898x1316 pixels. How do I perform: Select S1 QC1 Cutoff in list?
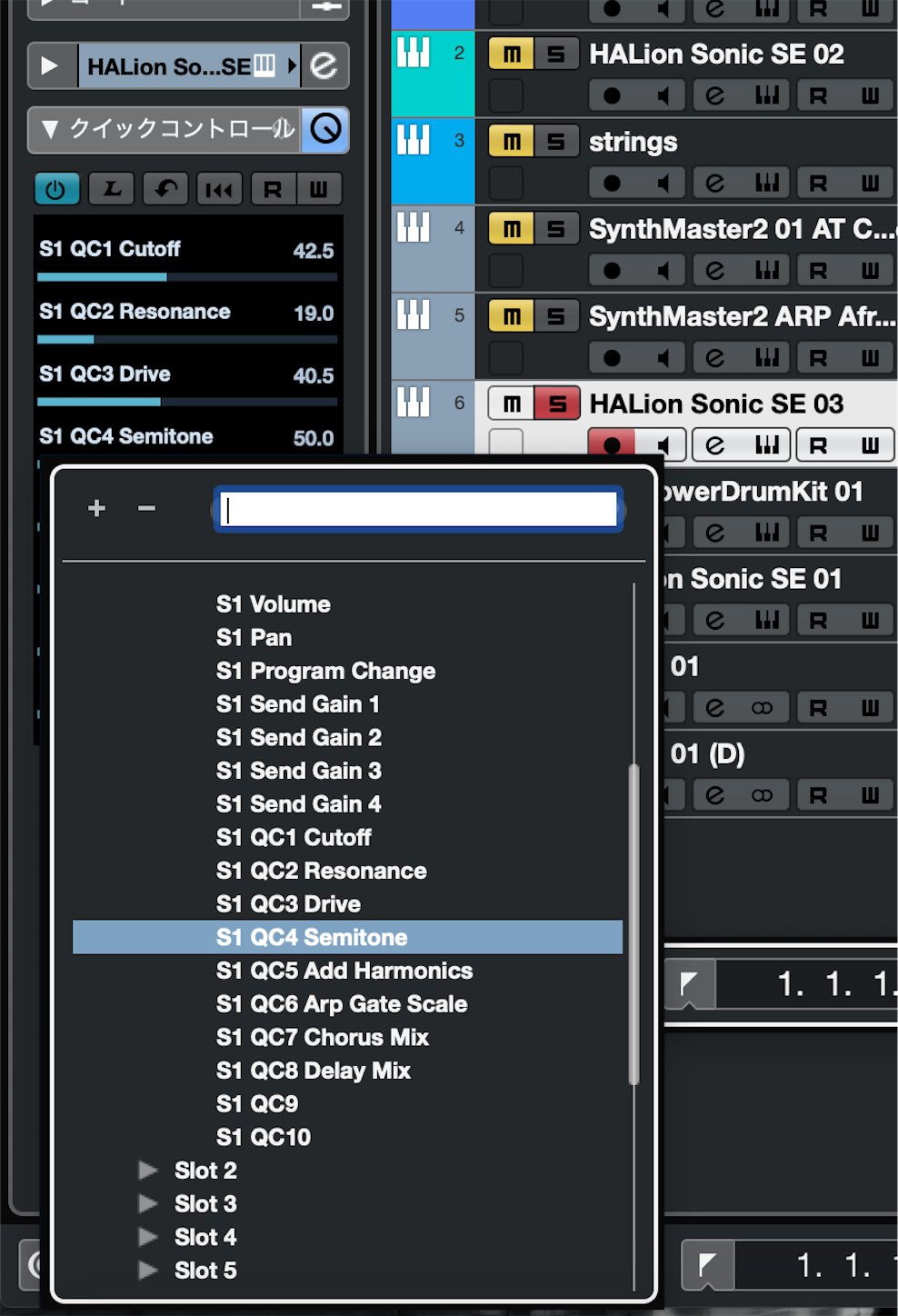click(x=294, y=838)
